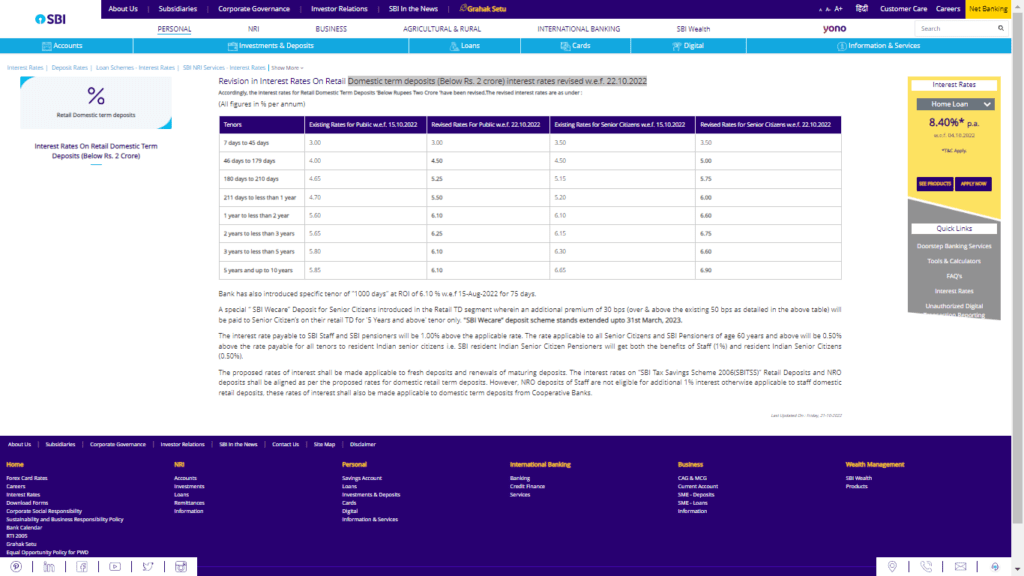Open the Instagram social icon in footer
Viewport: 1024px width, 576px height.
[181, 566]
